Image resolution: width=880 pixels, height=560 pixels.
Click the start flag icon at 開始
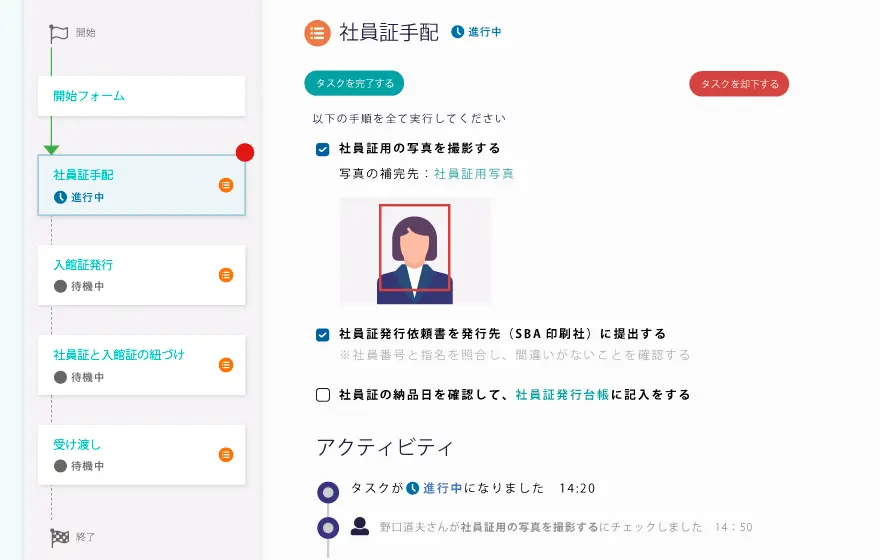tap(59, 33)
